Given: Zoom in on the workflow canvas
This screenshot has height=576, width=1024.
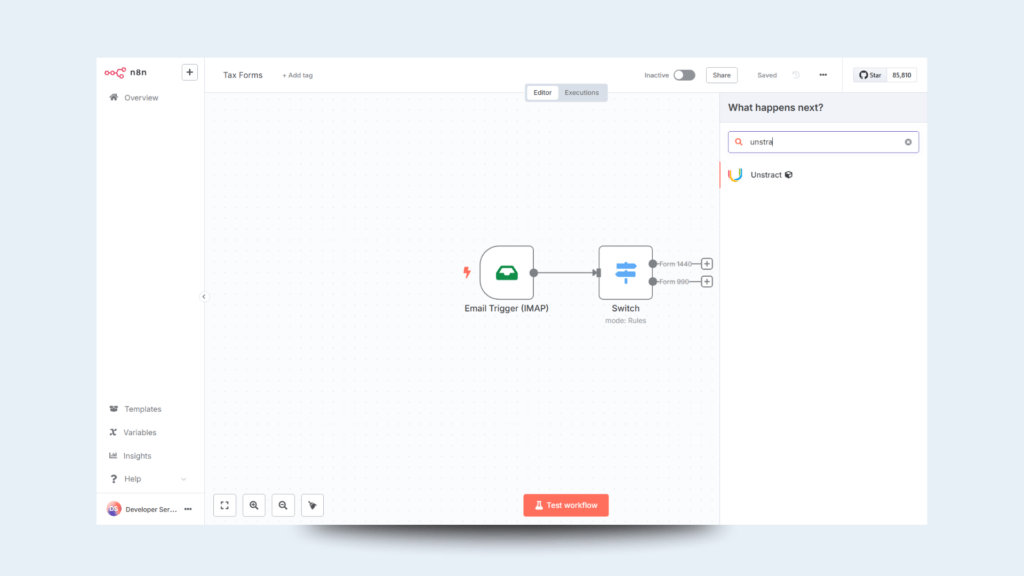Looking at the screenshot, I should [254, 506].
